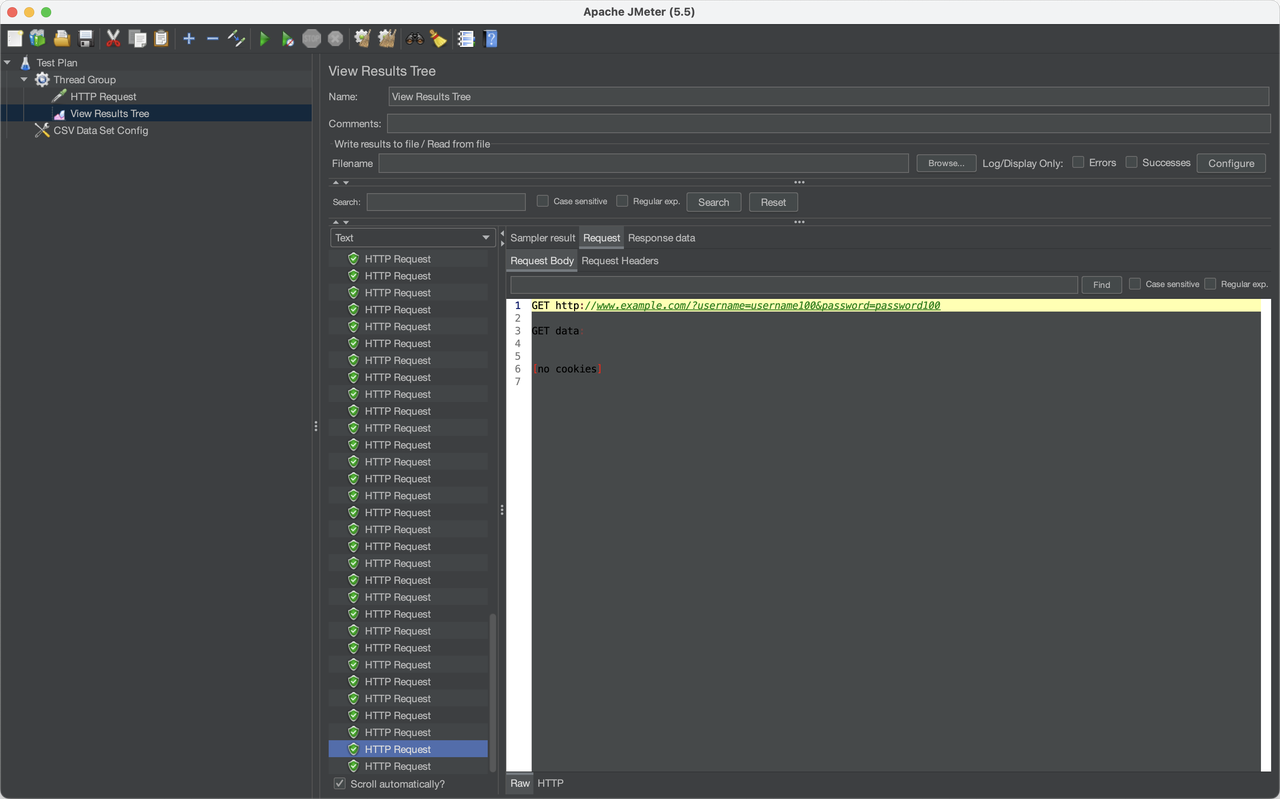Click the Copy icon in the toolbar
The width and height of the screenshot is (1280, 799).
click(x=137, y=39)
